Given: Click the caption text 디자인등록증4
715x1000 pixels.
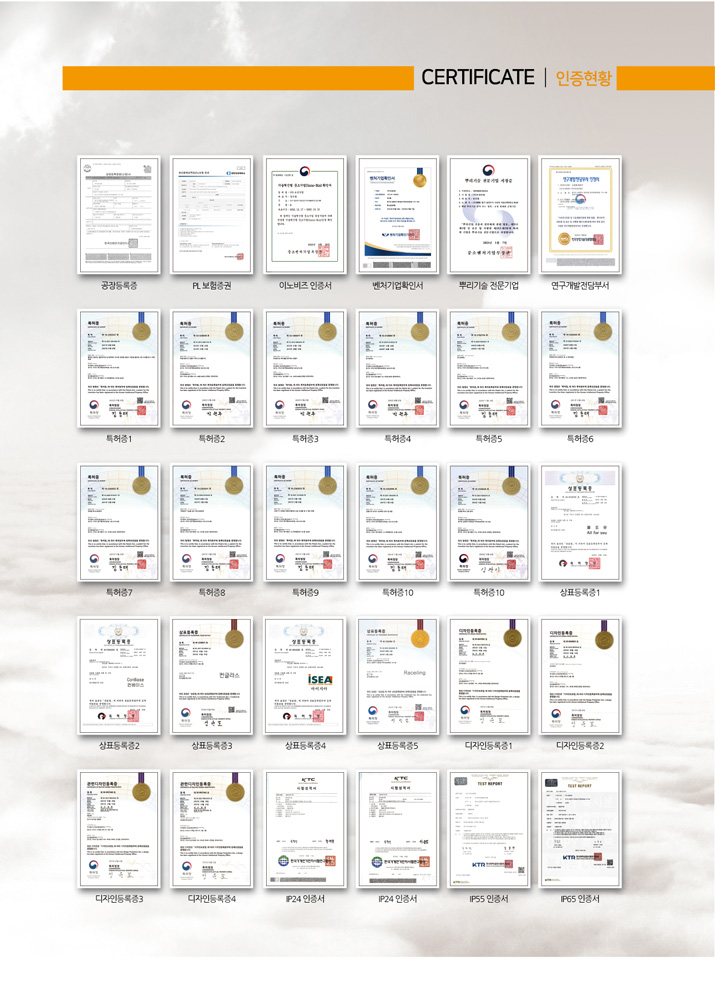Looking at the screenshot, I should pos(212,899).
